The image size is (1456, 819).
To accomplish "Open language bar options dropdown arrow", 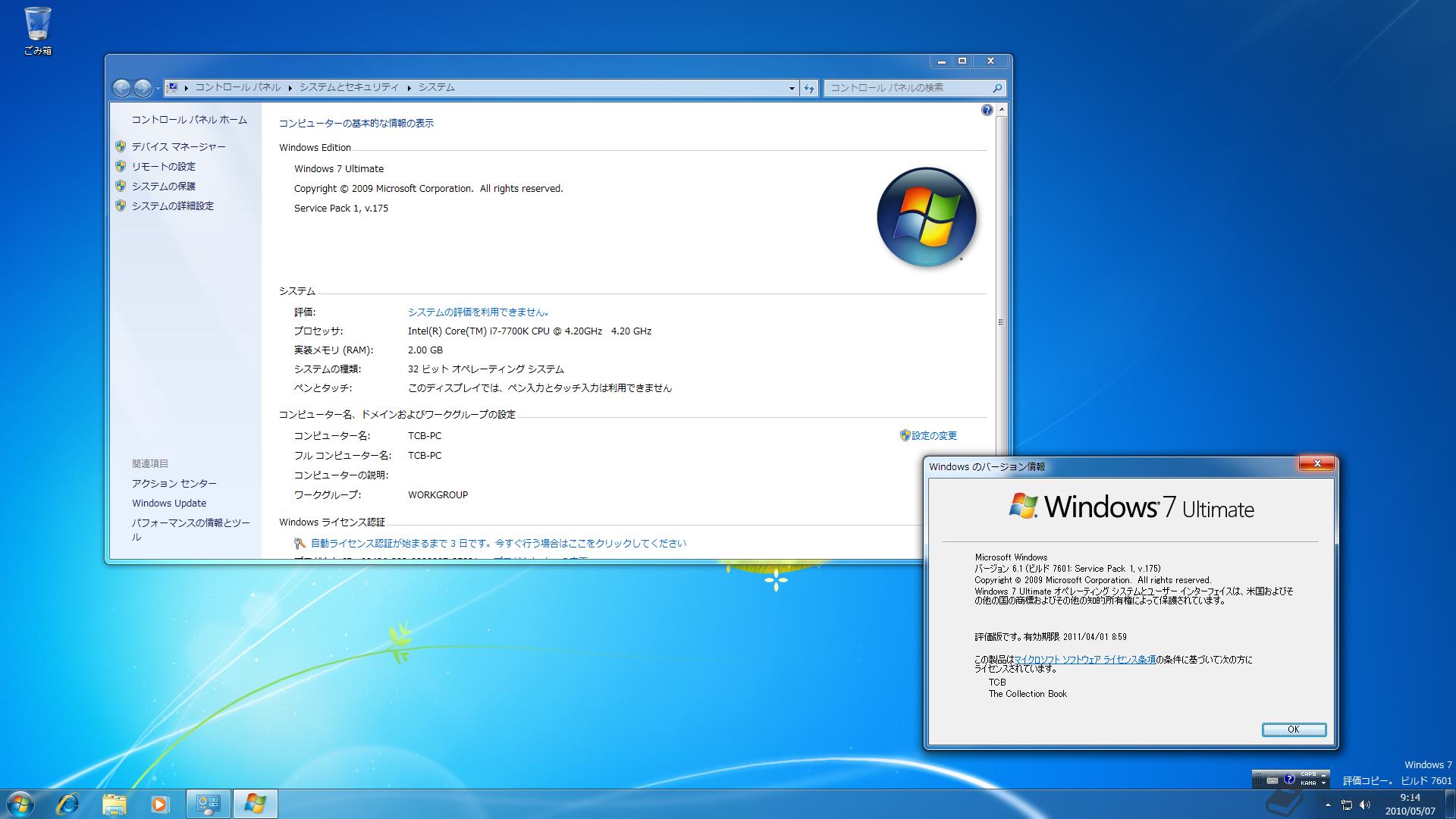I will click(1324, 783).
